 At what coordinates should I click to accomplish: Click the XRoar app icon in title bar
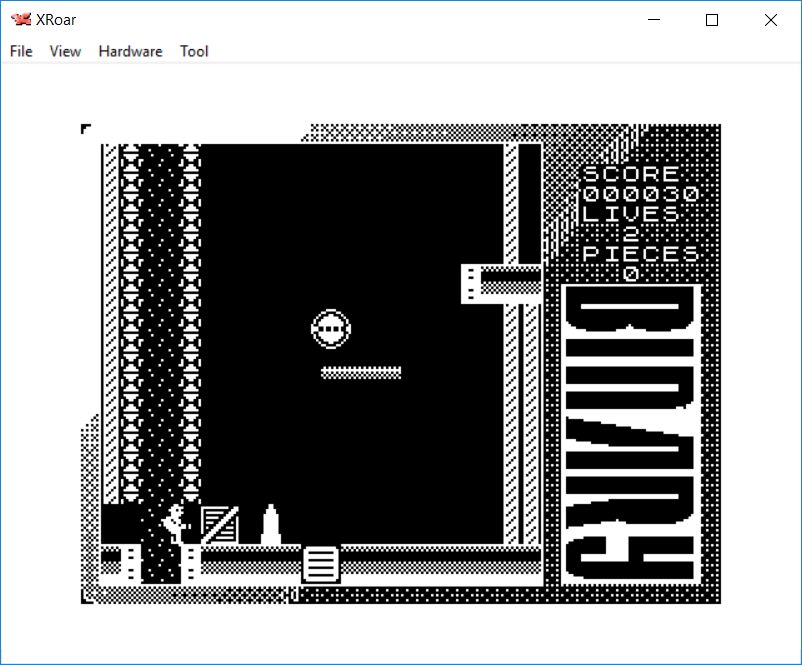[x=20, y=19]
